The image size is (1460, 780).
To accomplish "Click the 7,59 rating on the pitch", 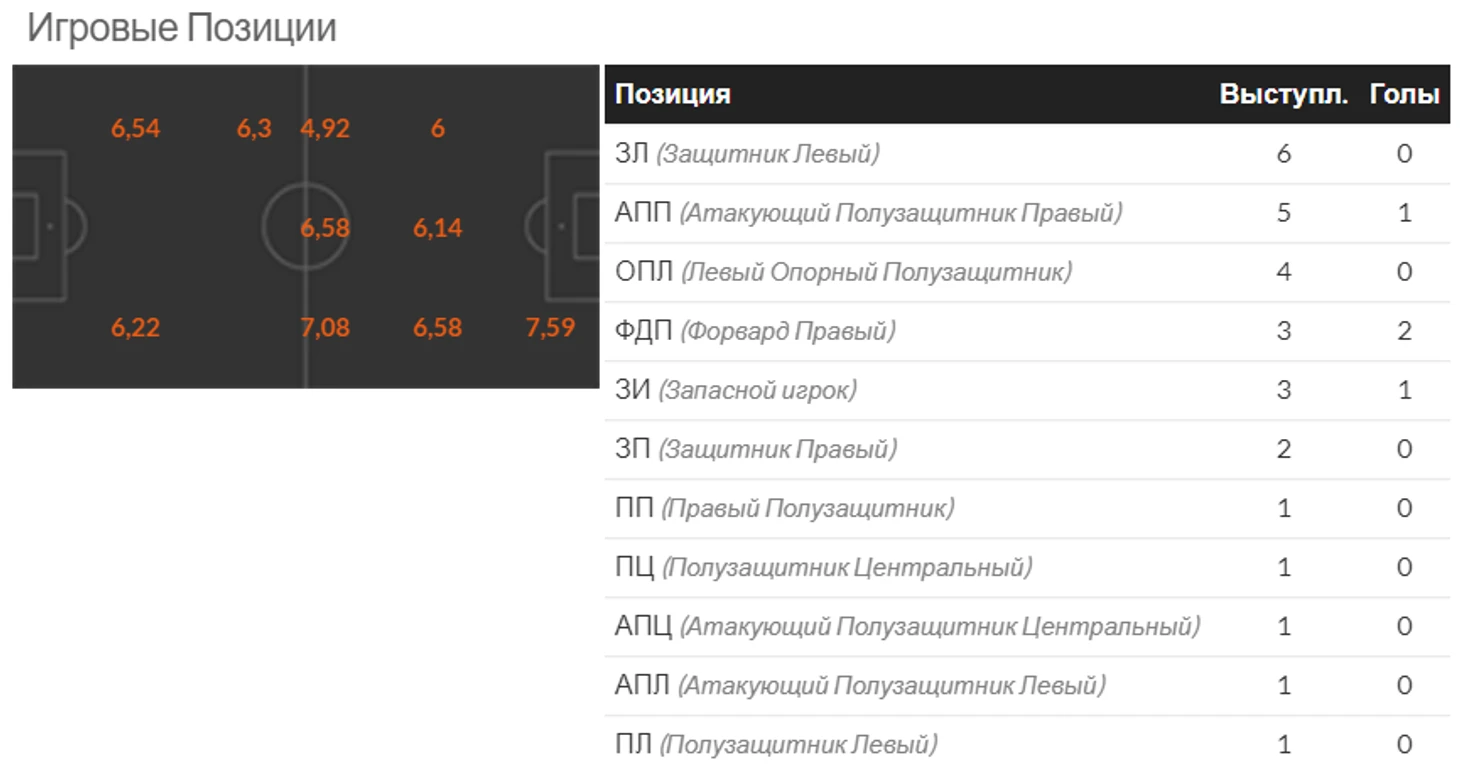I will coord(550,327).
